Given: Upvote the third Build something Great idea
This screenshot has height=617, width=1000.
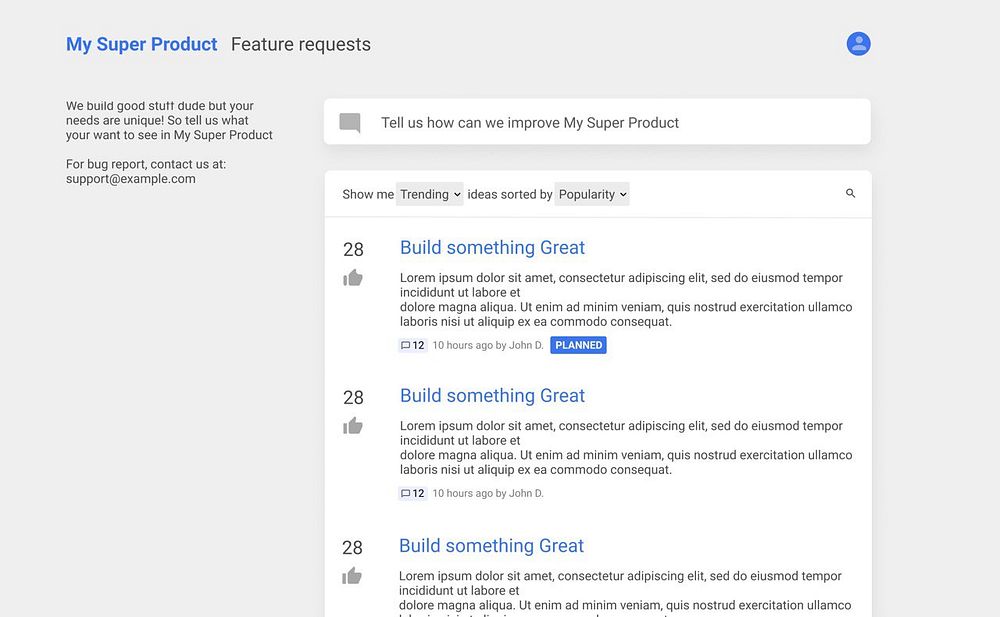Looking at the screenshot, I should tap(352, 576).
